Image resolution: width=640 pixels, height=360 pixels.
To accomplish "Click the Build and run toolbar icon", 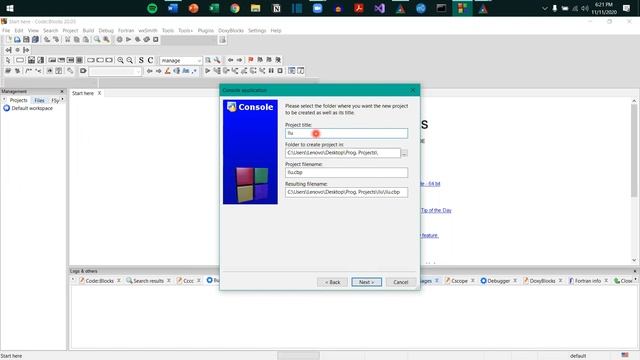I will click(138, 40).
